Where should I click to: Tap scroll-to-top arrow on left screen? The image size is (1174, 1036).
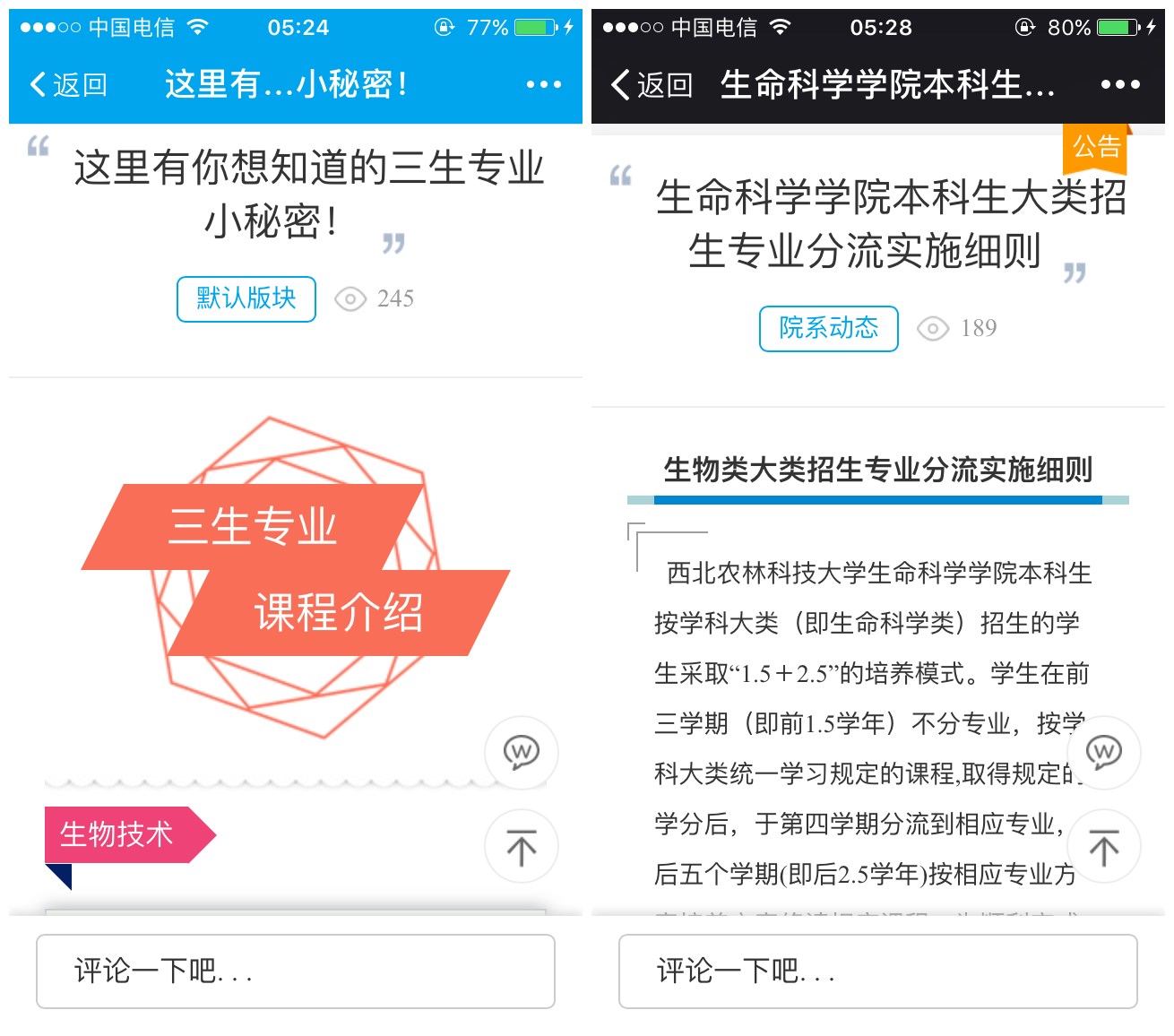click(522, 846)
